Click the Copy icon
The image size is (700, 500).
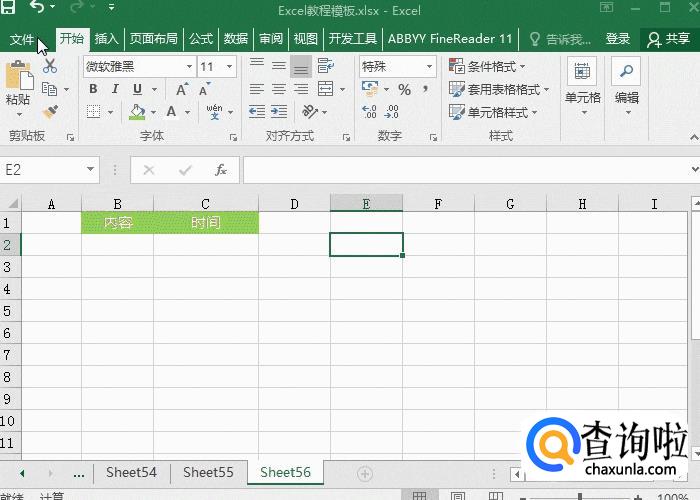pyautogui.click(x=49, y=89)
